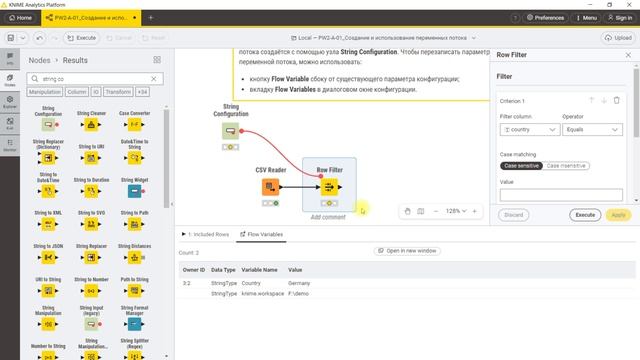This screenshot has width=640, height=360.
Task: Open zoom level 128% dropdown
Action: pyautogui.click(x=456, y=211)
